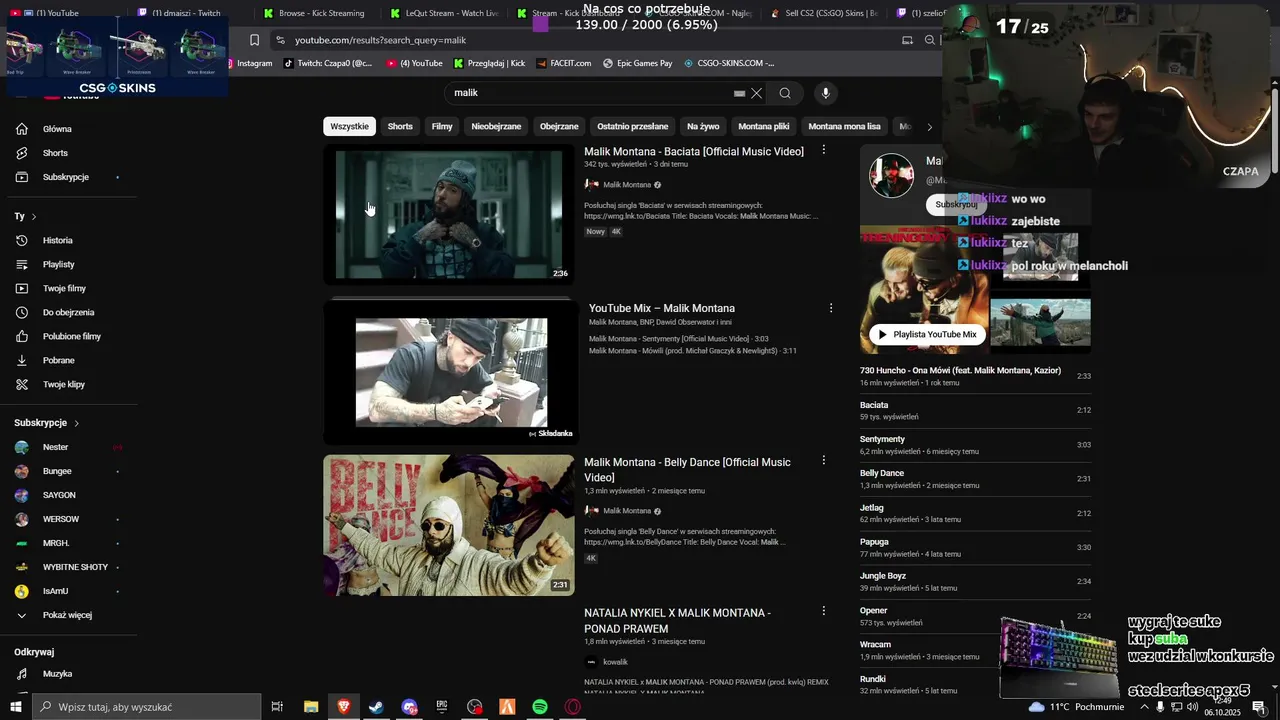Start voice search with the microphone icon
The width and height of the screenshot is (1280, 720).
(825, 93)
